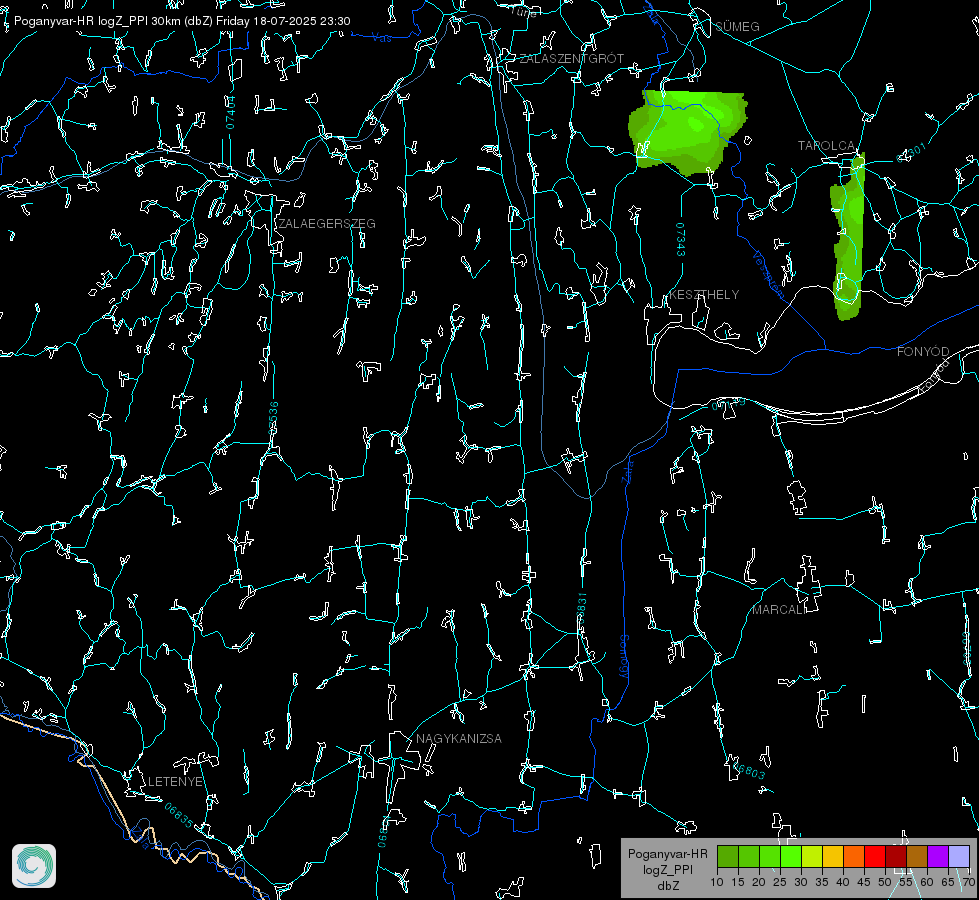Select the 55-60 dBZ brown swatch
Viewport: 979px width, 900px height.
917,856
